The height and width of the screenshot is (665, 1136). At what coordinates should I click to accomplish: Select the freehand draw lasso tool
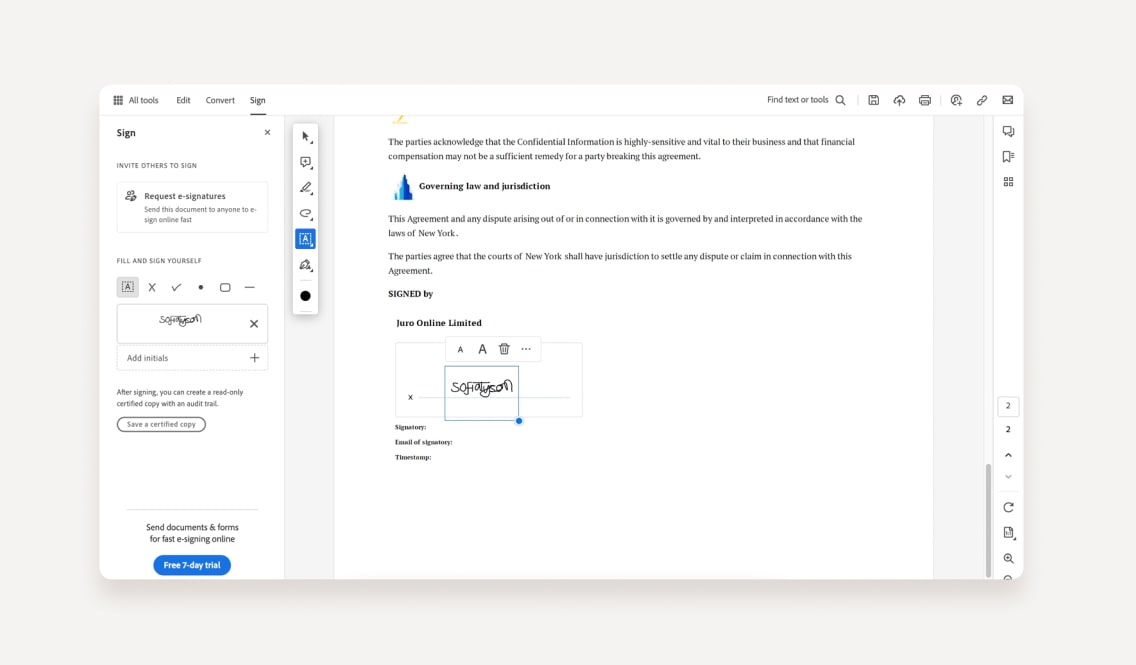(x=306, y=214)
